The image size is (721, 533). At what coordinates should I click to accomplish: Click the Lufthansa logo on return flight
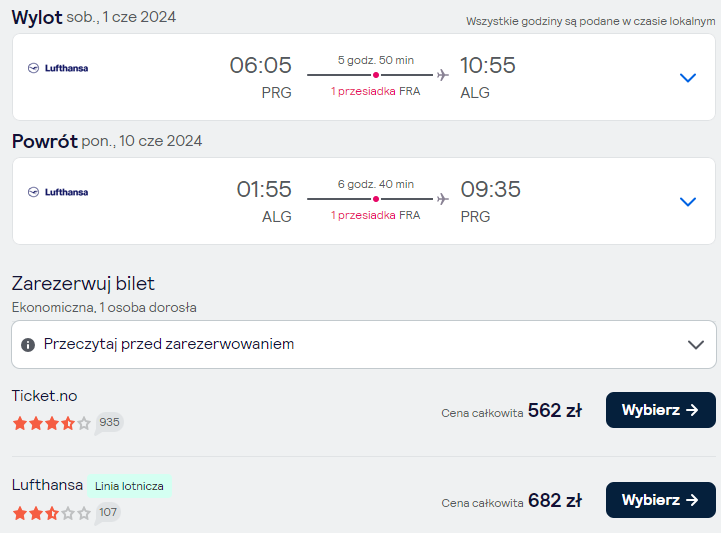[58, 192]
